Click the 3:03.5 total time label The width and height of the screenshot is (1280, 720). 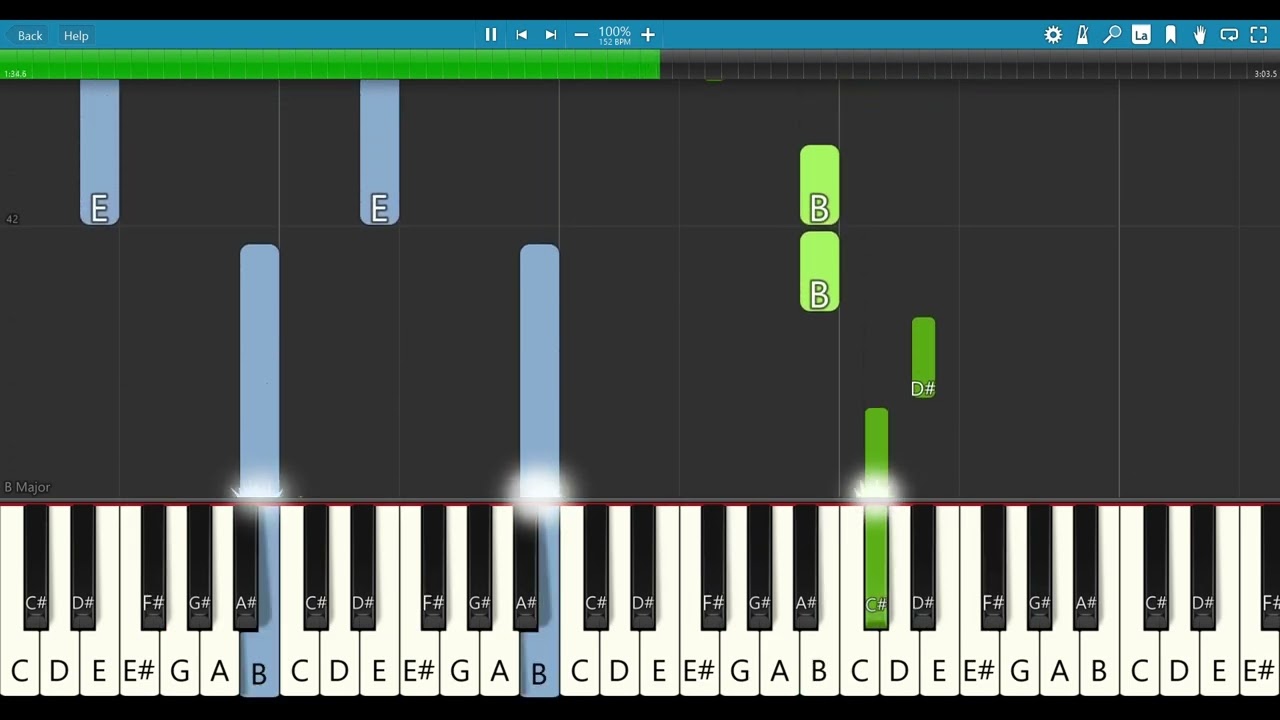1265,74
